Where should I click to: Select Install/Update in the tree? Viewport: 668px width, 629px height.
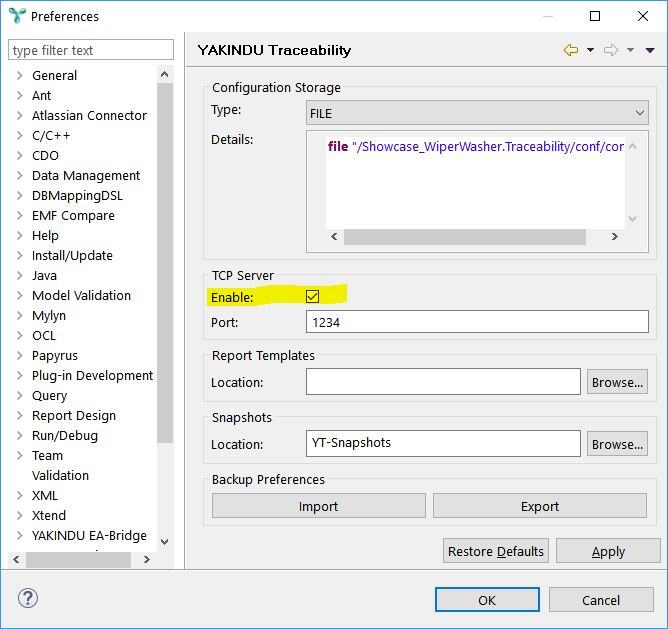coord(72,256)
